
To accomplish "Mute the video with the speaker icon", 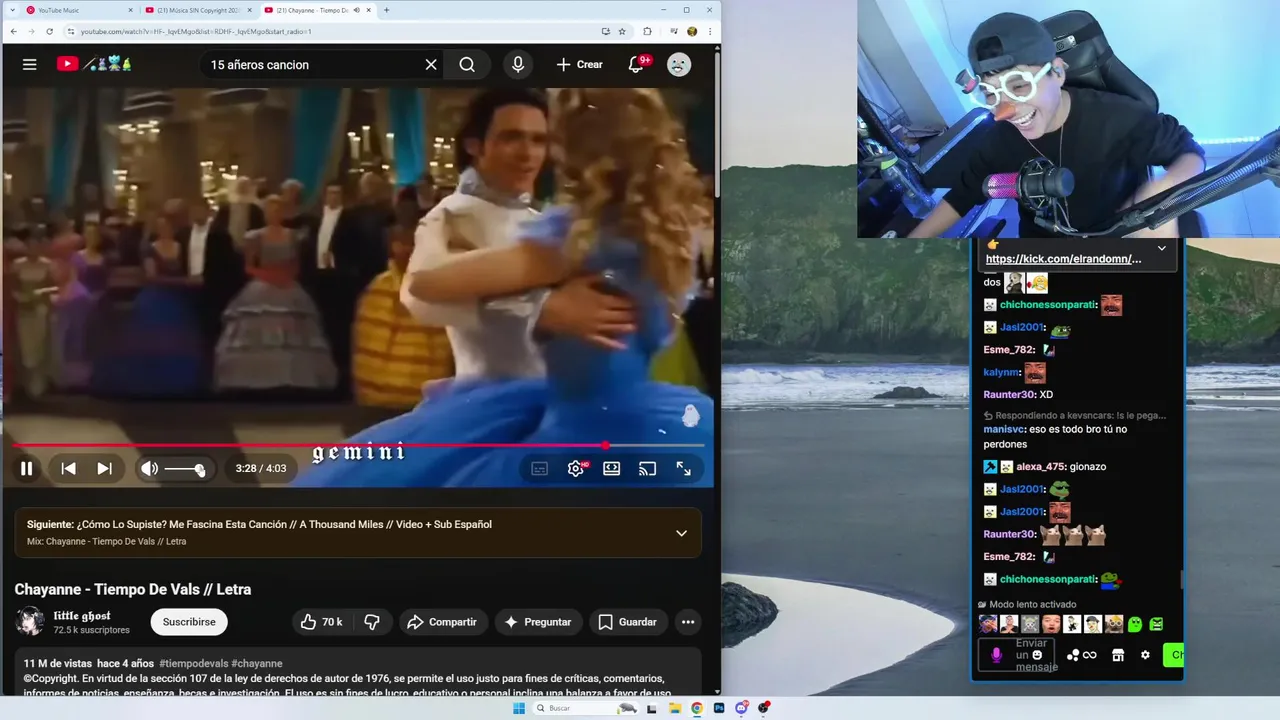I will pyautogui.click(x=149, y=468).
